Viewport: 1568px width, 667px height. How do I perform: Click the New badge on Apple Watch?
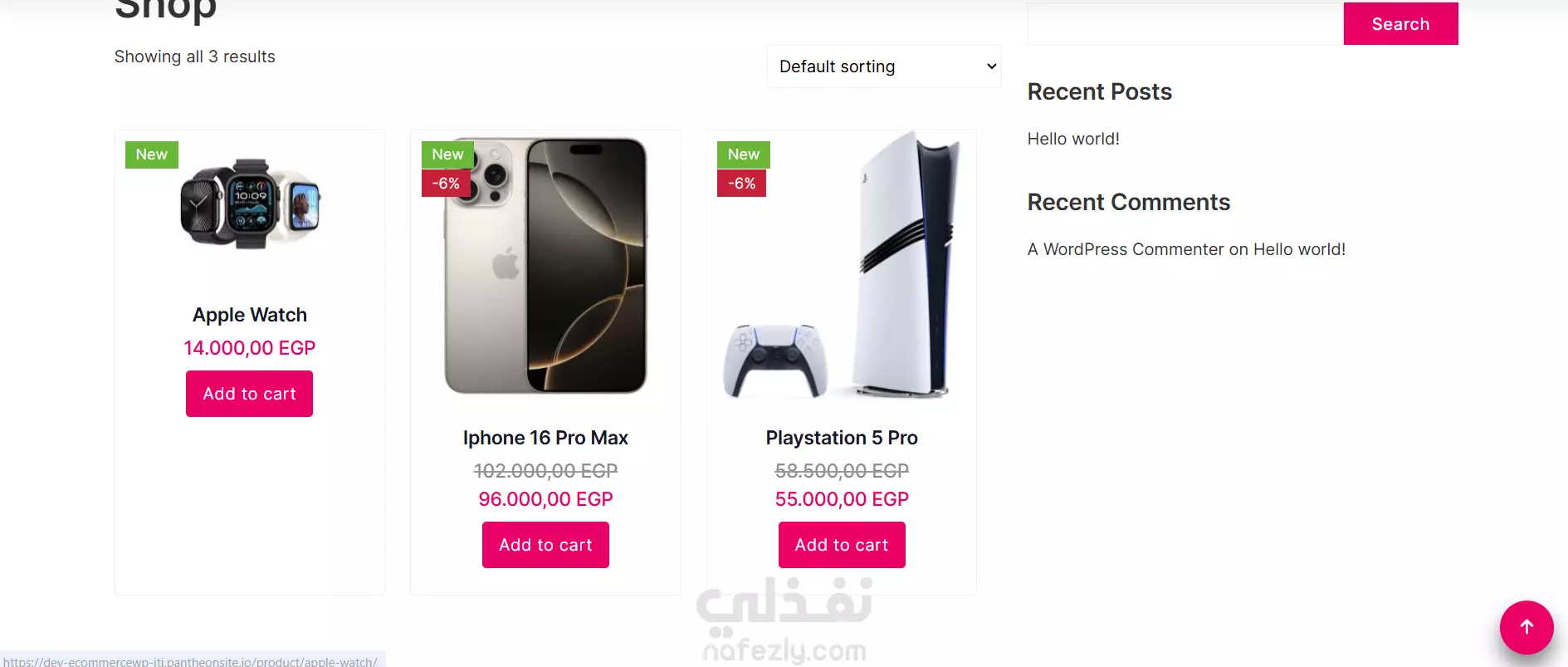(x=152, y=154)
